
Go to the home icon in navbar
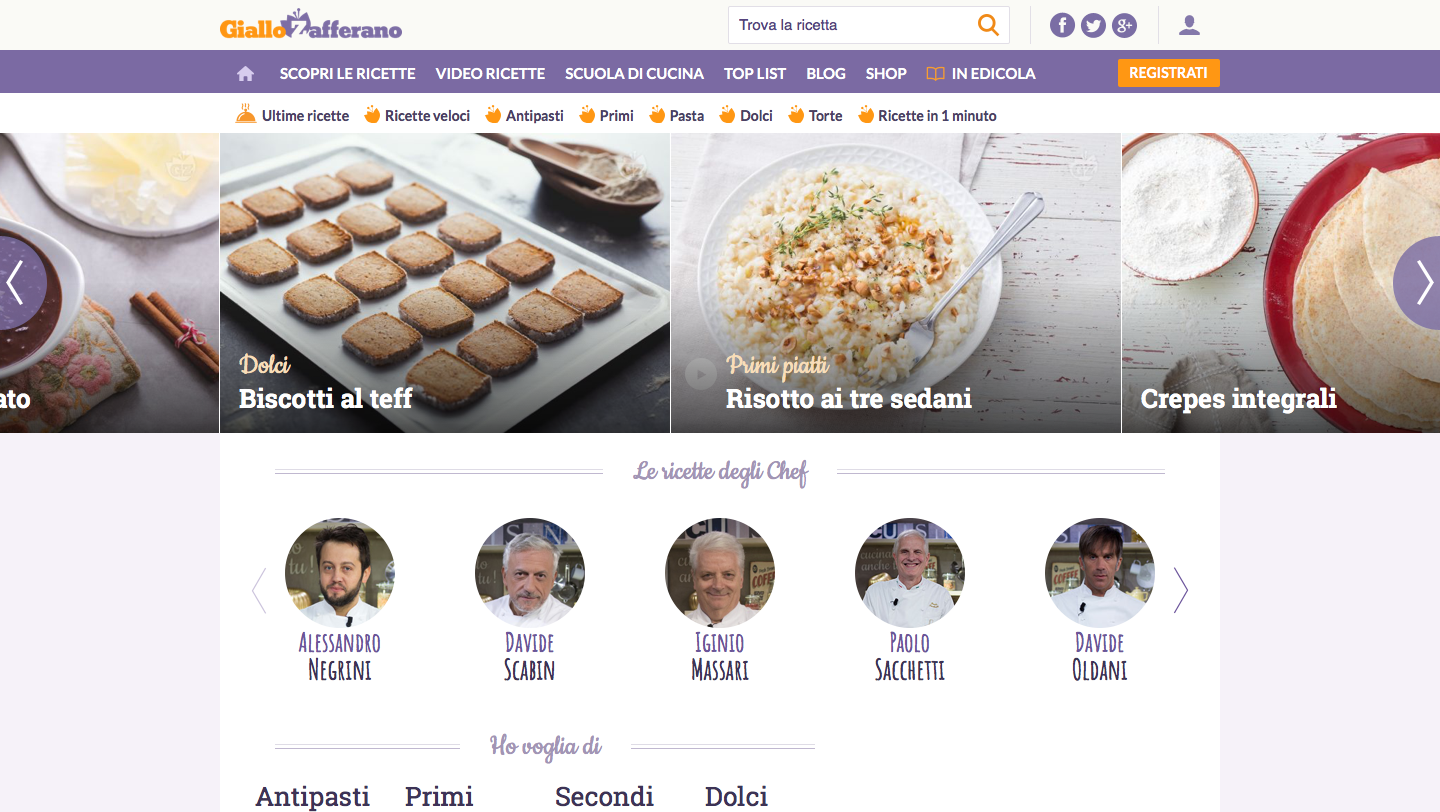tap(245, 73)
